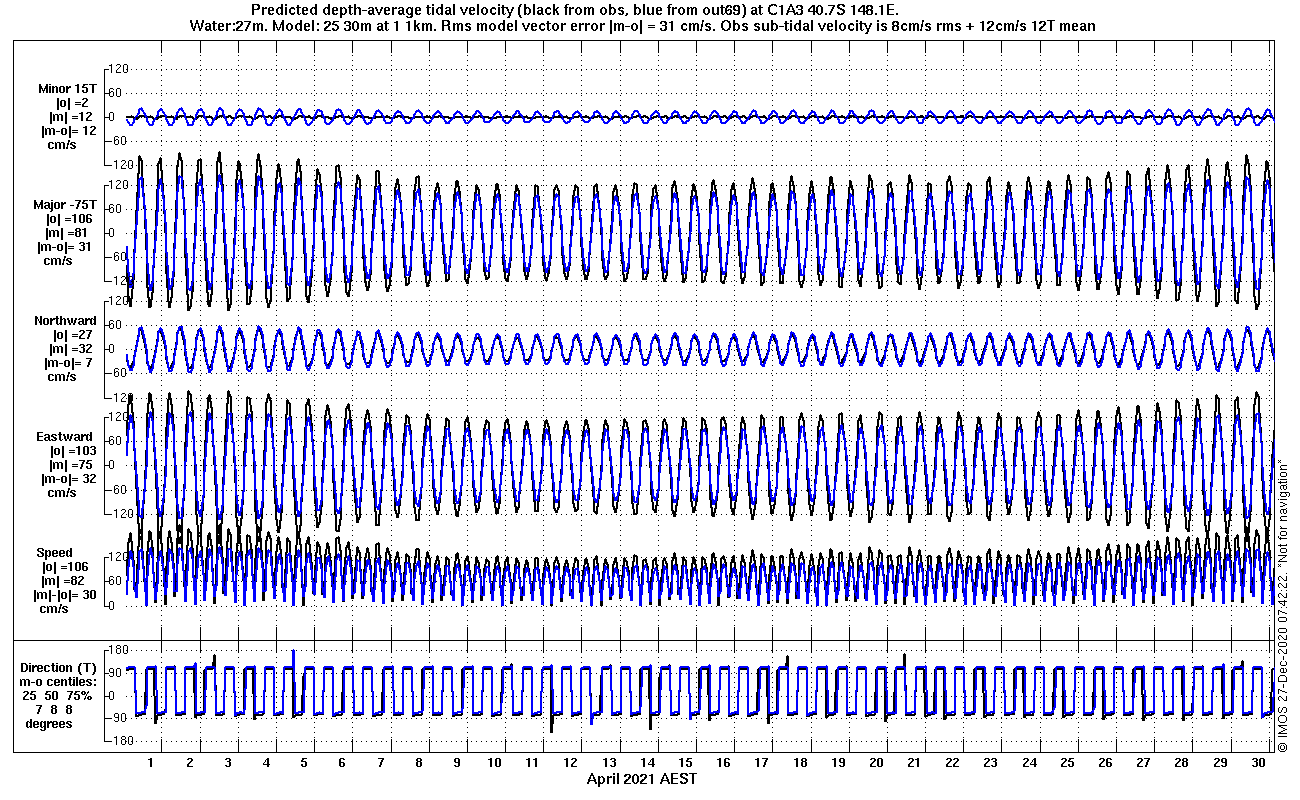The width and height of the screenshot is (1300, 800).
Task: Select '|o| =27' under Northward
Action: [74, 335]
